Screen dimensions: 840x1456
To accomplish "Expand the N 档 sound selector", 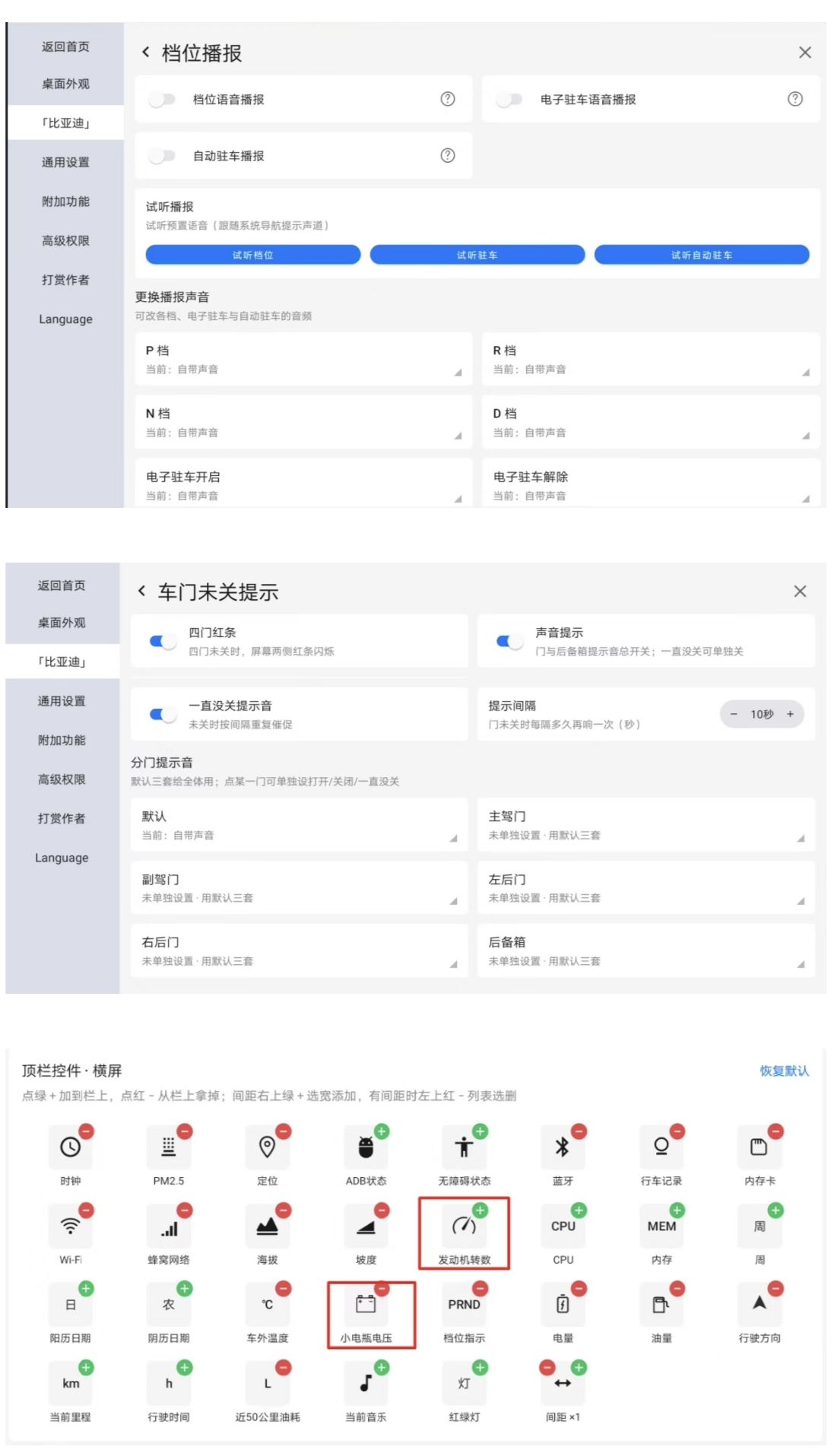I will pyautogui.click(x=303, y=422).
